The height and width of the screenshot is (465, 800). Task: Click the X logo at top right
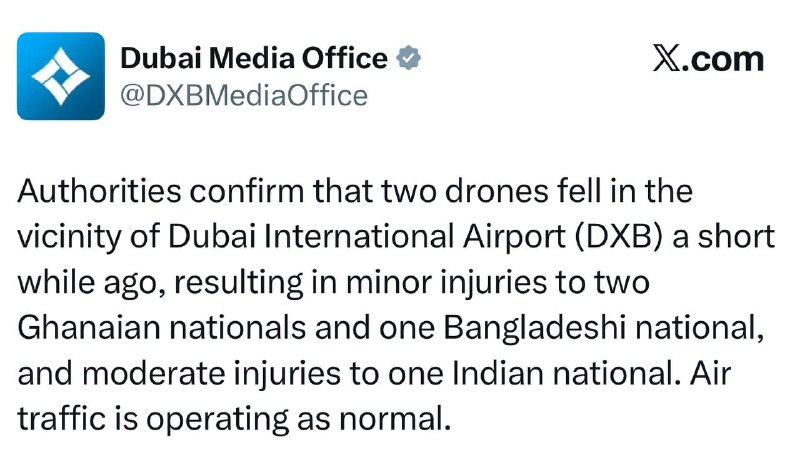(667, 59)
